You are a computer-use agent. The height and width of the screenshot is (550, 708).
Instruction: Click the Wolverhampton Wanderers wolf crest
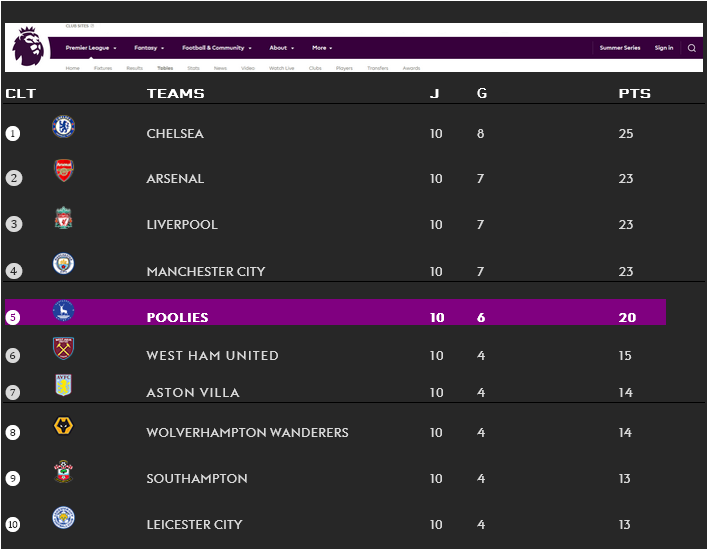pos(64,427)
